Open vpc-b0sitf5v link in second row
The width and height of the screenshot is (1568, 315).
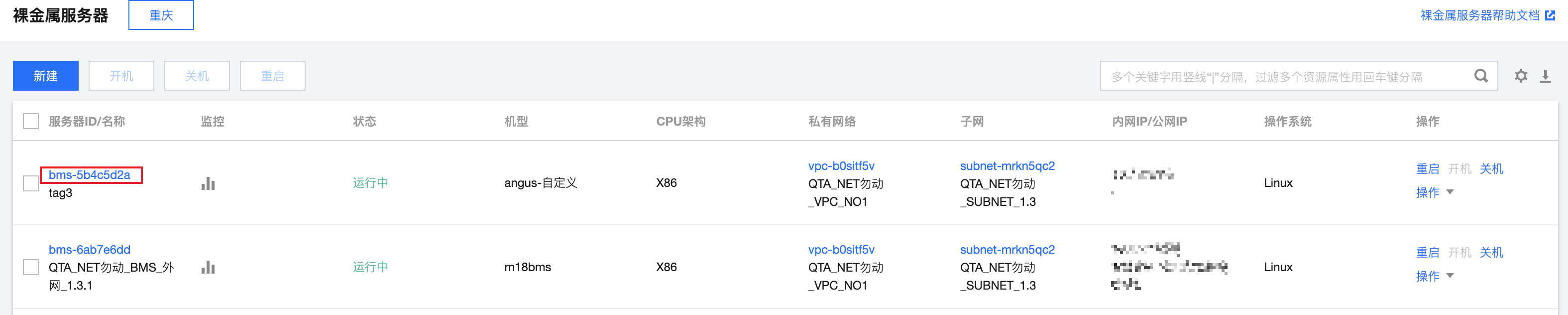pyautogui.click(x=841, y=250)
